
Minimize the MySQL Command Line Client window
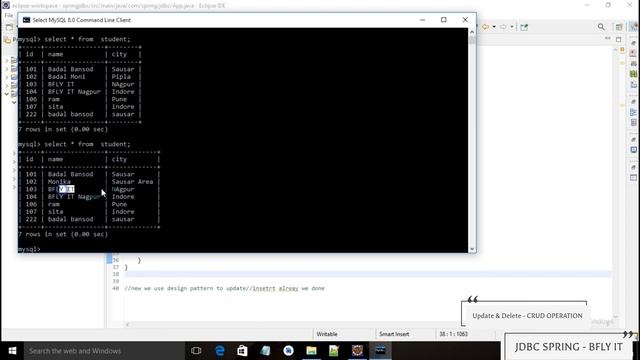(422, 20)
